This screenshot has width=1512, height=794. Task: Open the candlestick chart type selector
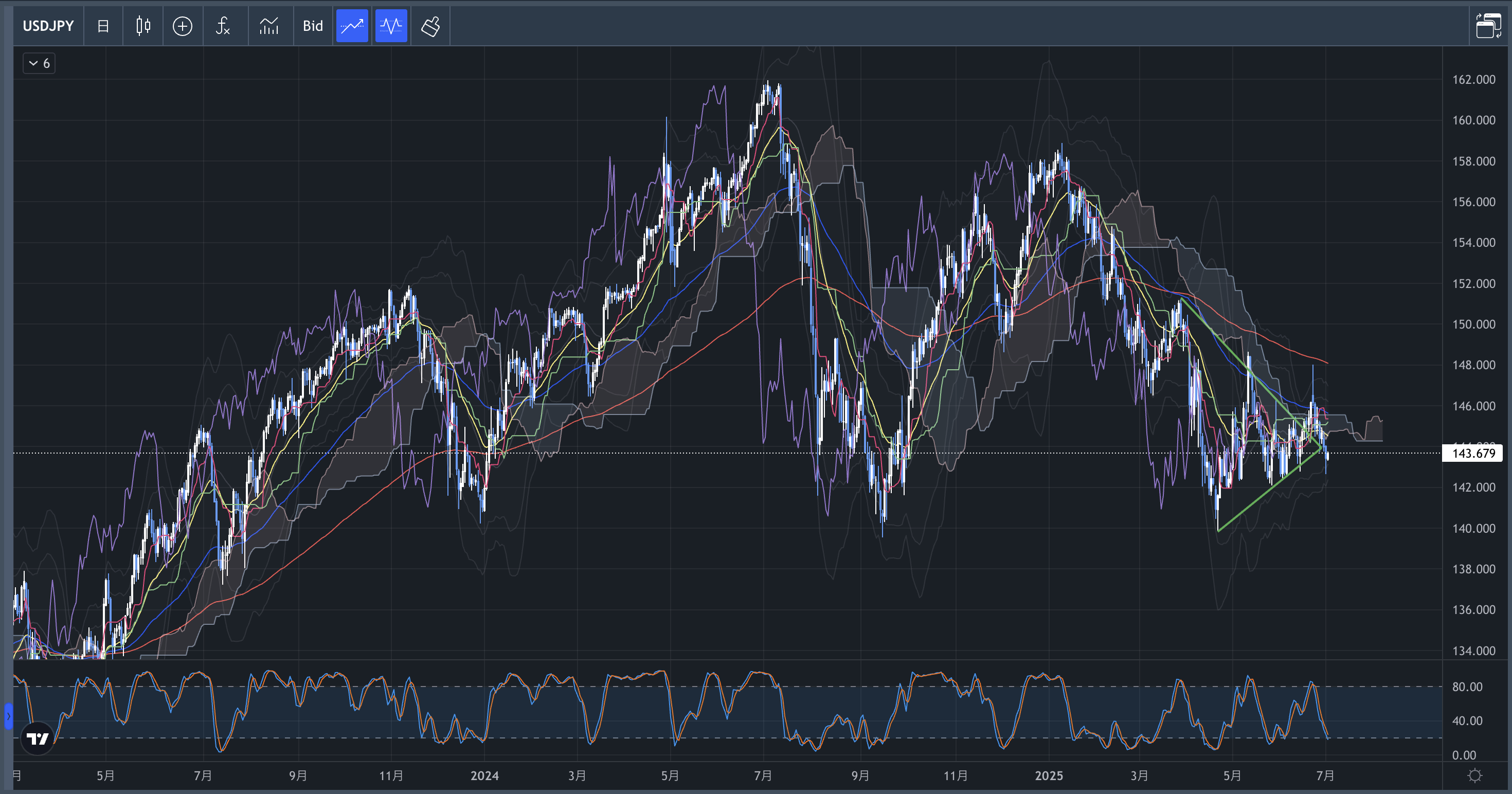[x=143, y=26]
